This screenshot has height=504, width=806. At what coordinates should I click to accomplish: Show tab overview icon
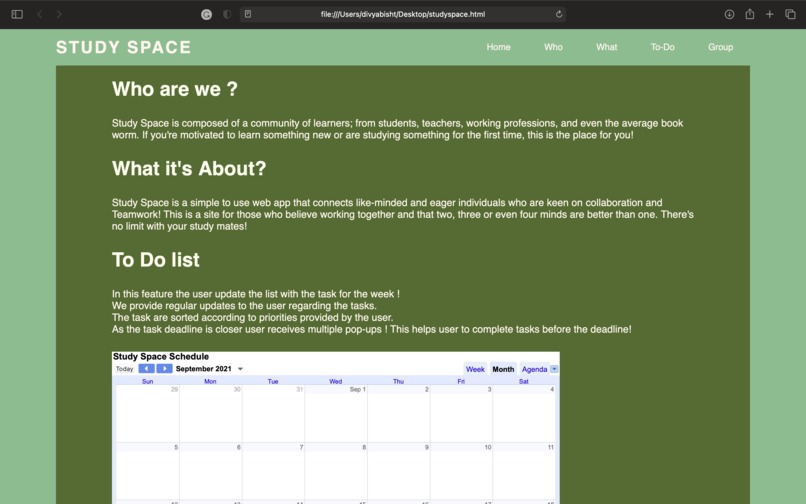(790, 14)
